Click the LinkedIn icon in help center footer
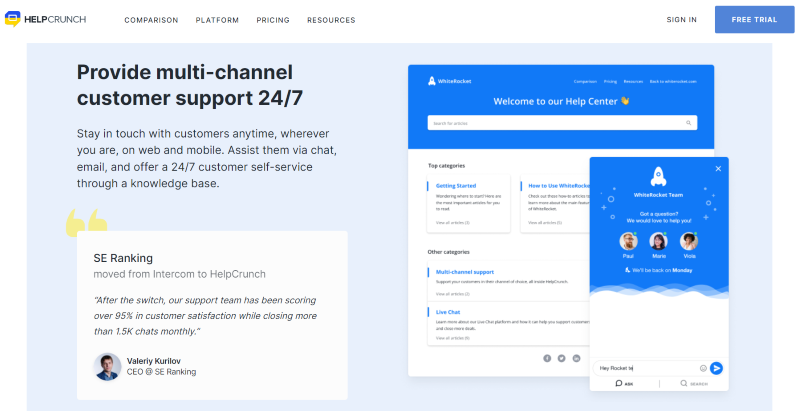This screenshot has height=411, width=800. (x=577, y=358)
